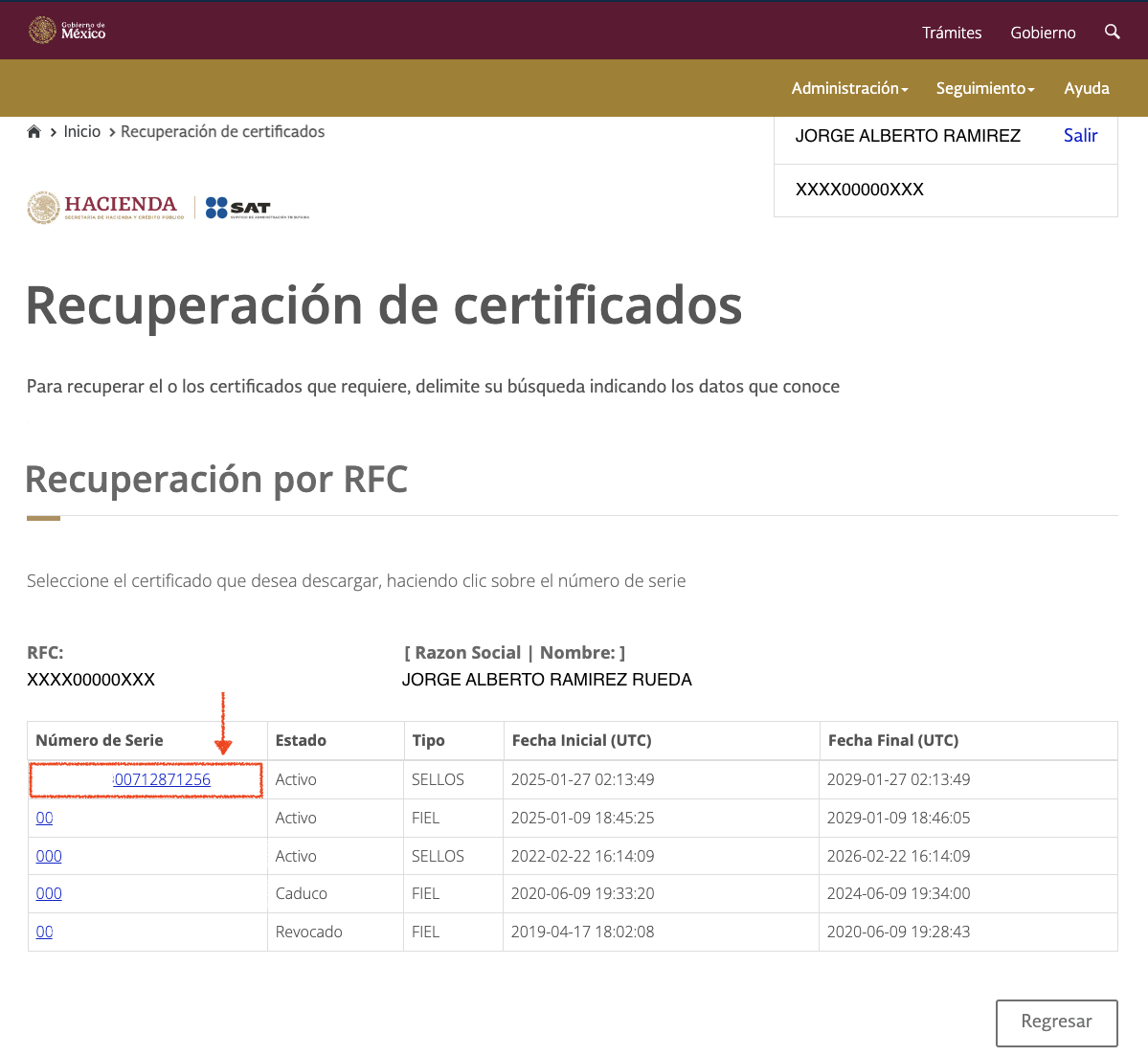Open the Ayuda menu item
Screen dimensions: 1148x1056
click(x=1087, y=88)
